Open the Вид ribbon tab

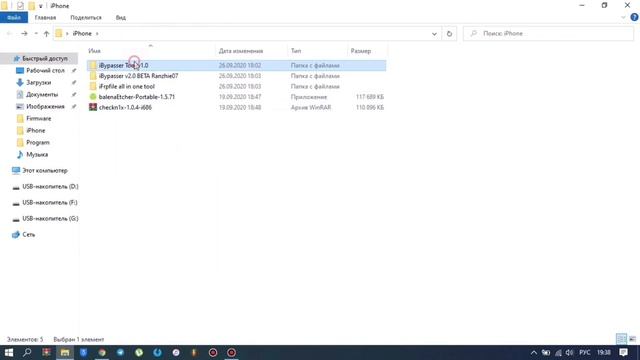tap(121, 18)
